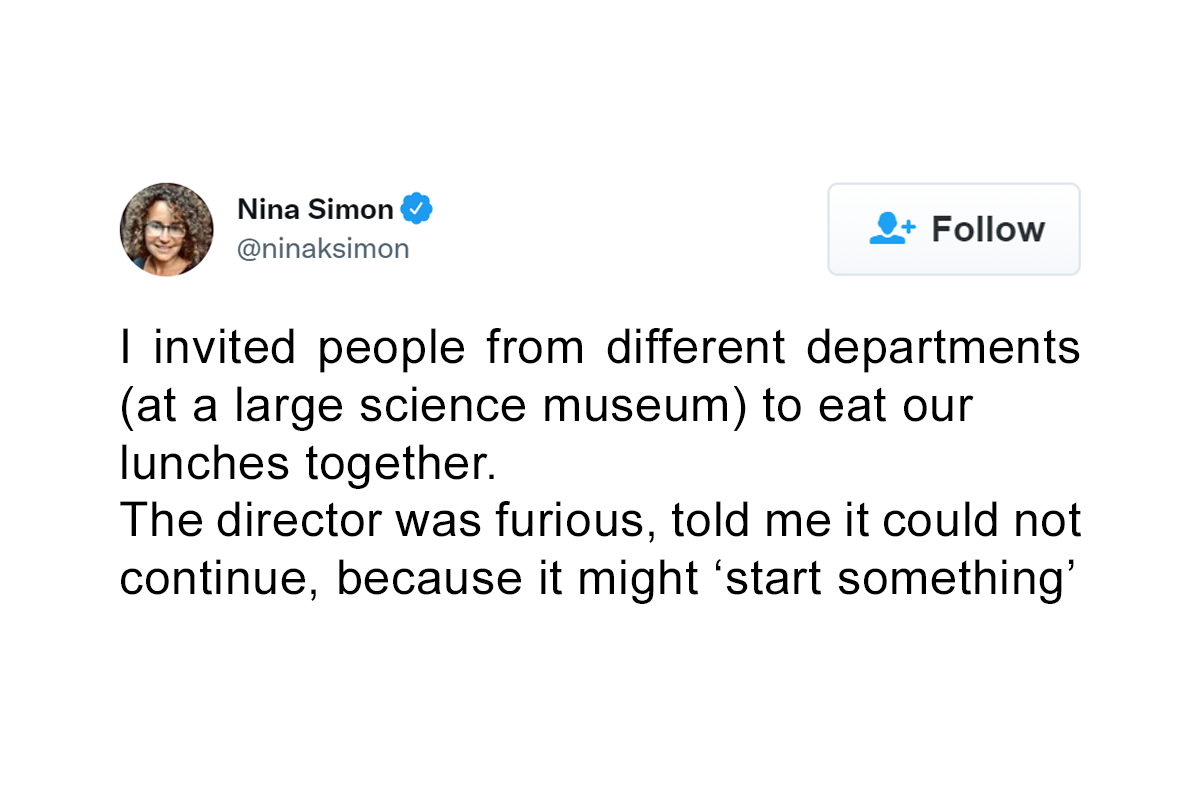This screenshot has width=1200, height=800.
Task: Click the add-person icon in Follow button
Action: tap(891, 229)
